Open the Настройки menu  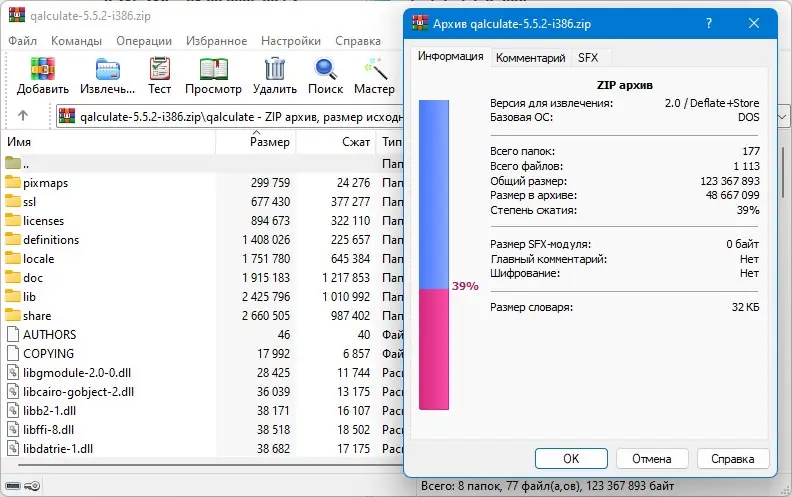pyautogui.click(x=291, y=41)
